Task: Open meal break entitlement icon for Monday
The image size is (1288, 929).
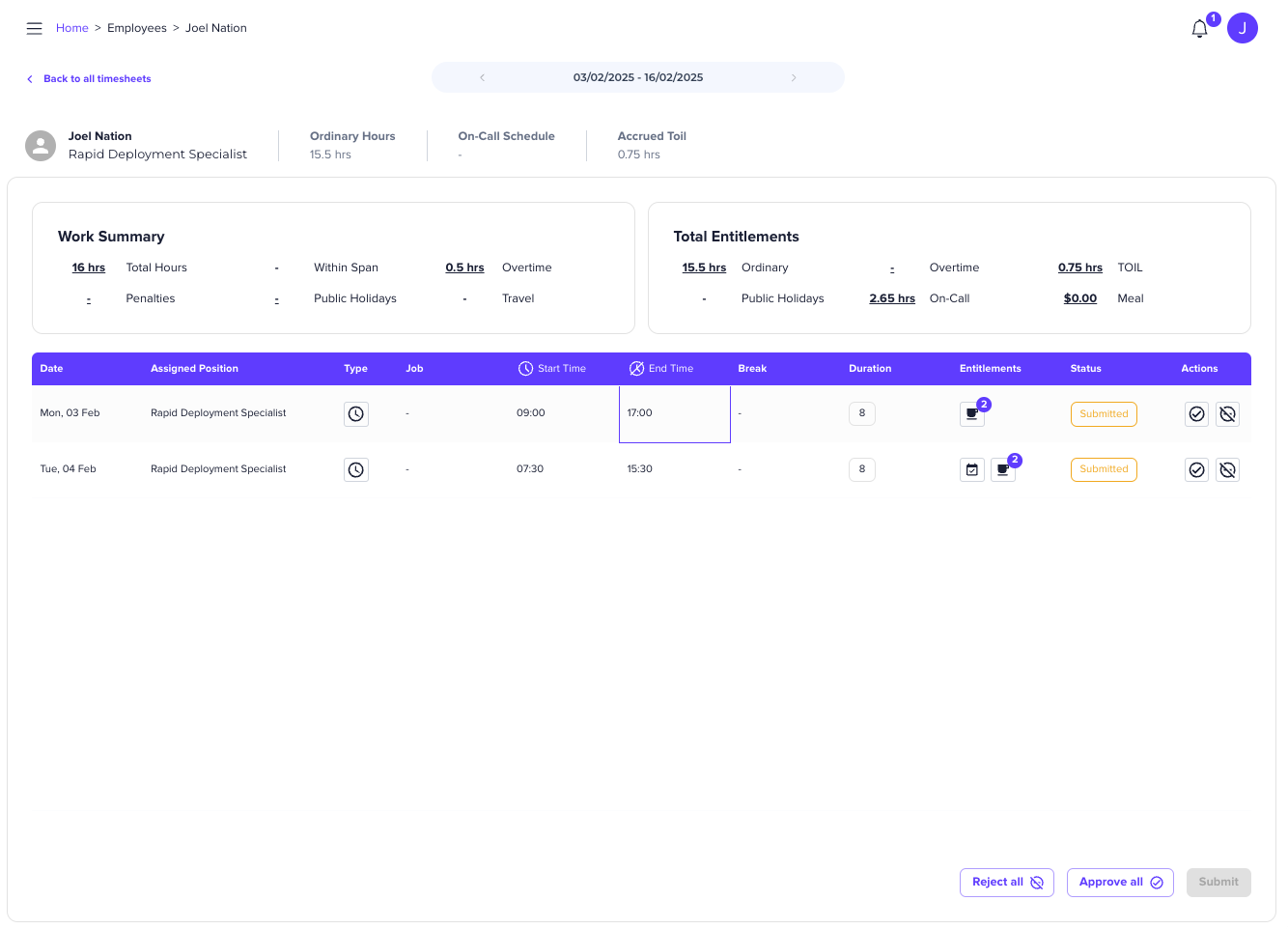Action: pyautogui.click(x=972, y=414)
